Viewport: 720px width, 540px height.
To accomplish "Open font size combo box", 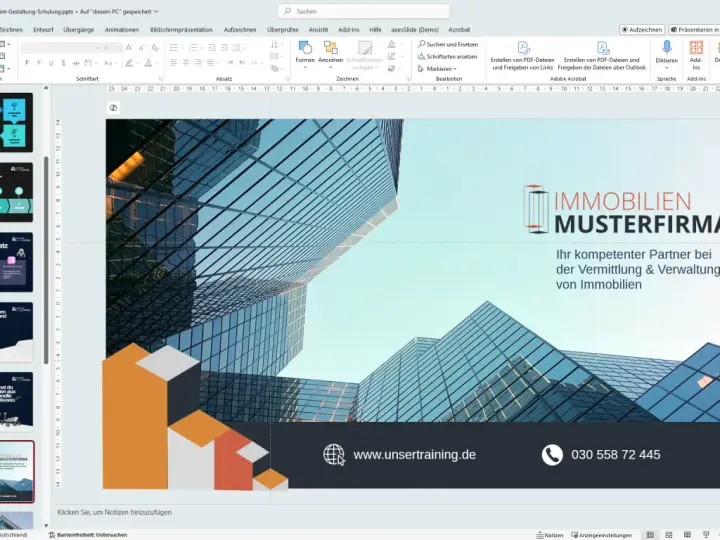I will tap(112, 48).
